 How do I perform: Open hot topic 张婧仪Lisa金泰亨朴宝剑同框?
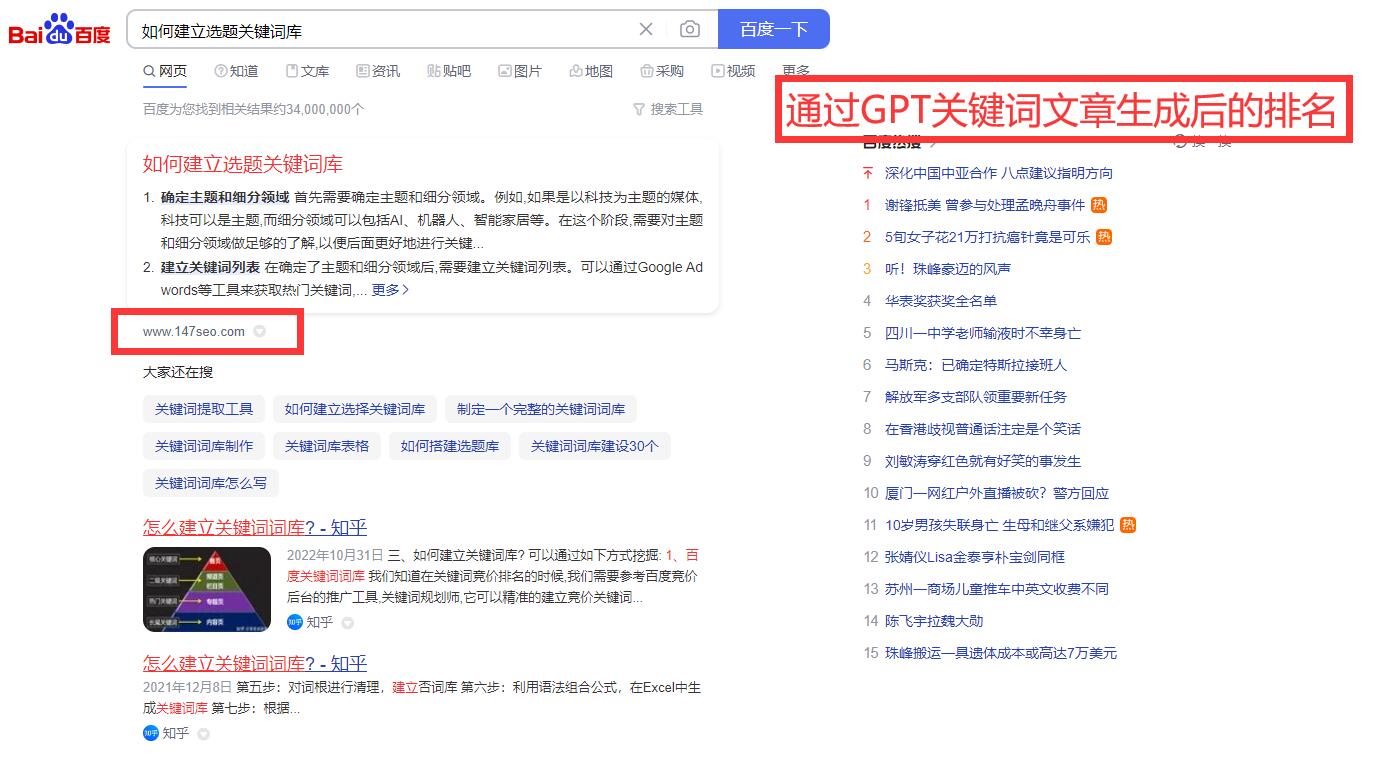[x=975, y=557]
